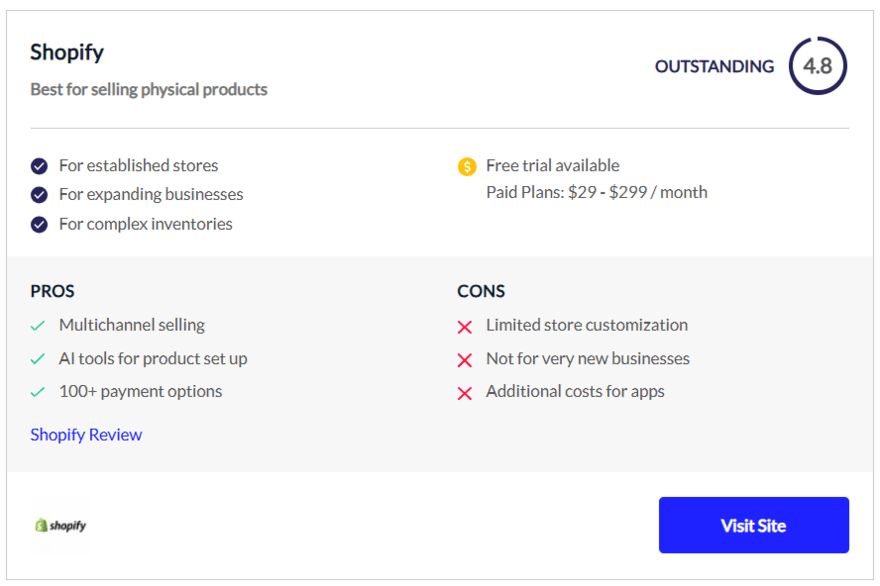Click the CONS section heading
This screenshot has height=586, width=880.
pos(481,291)
